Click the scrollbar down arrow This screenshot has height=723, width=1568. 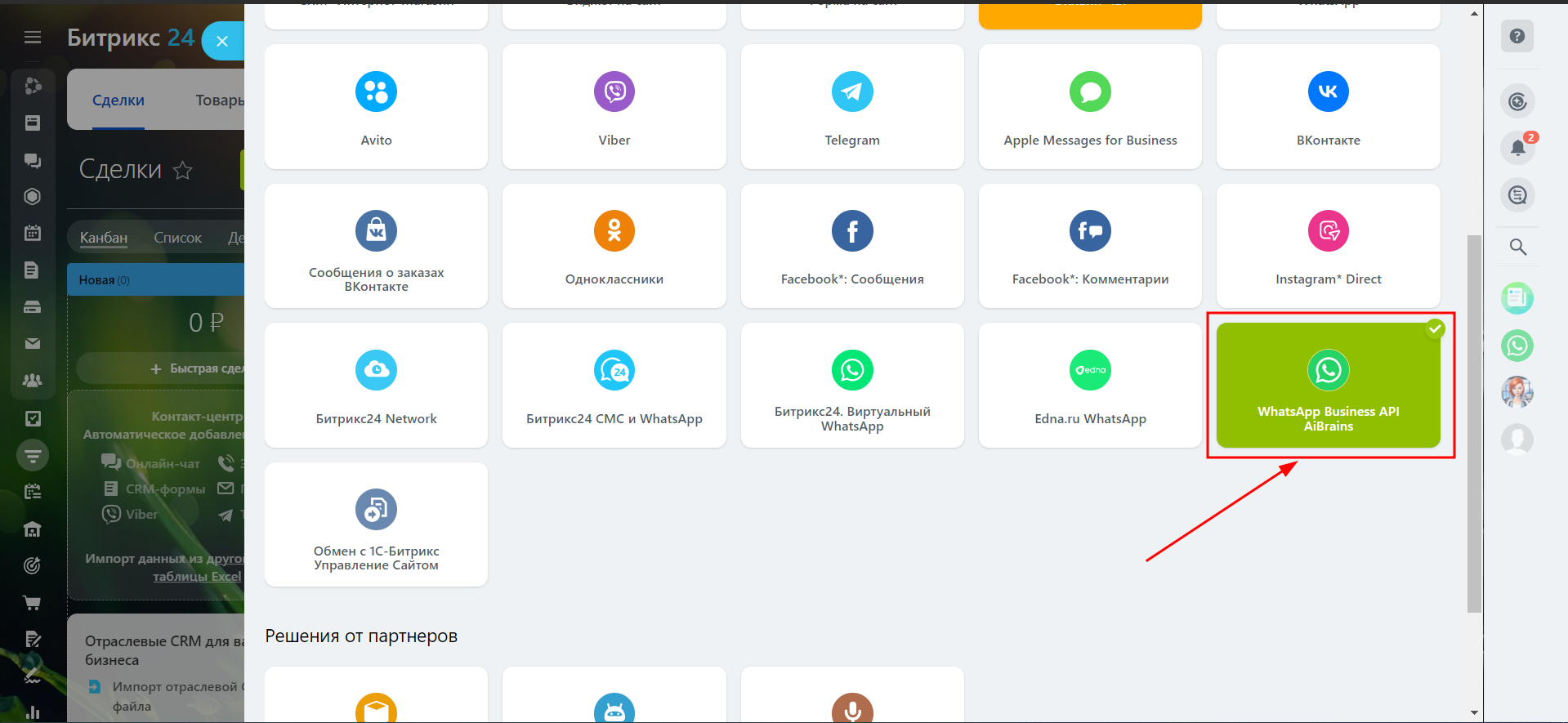point(1474,712)
